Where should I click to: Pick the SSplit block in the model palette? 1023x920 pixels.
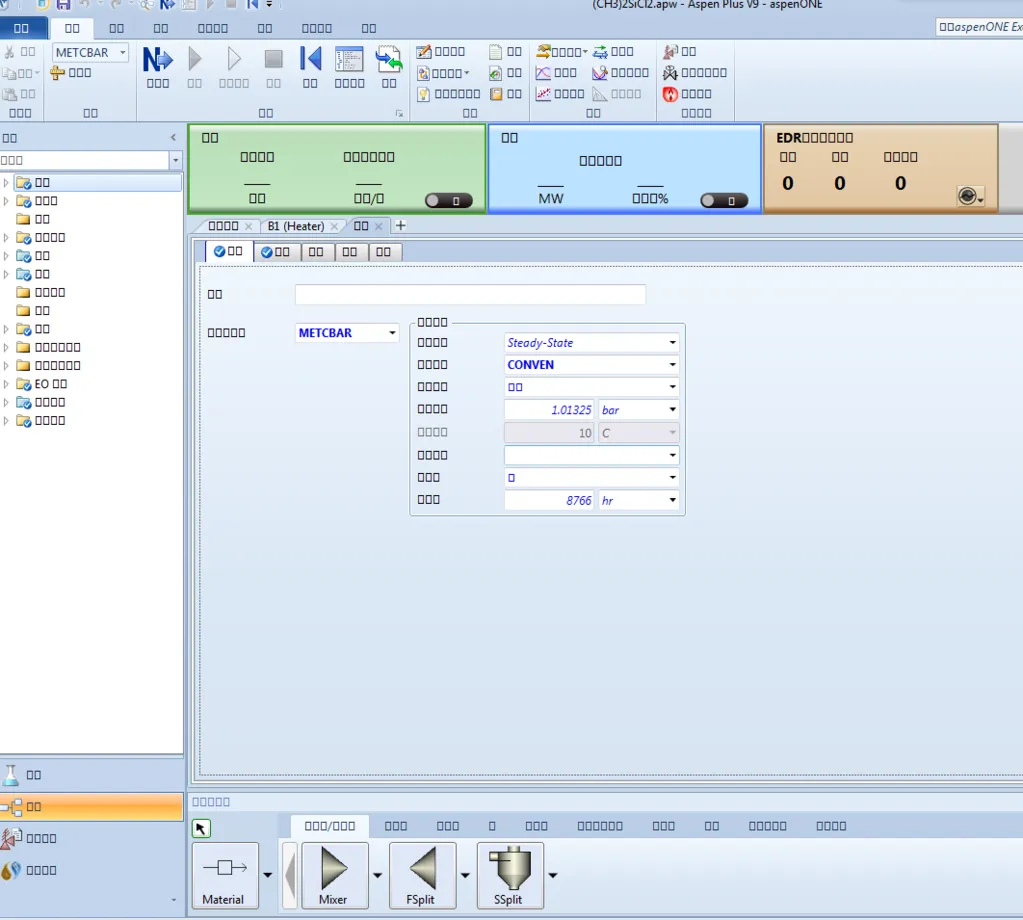(x=510, y=875)
